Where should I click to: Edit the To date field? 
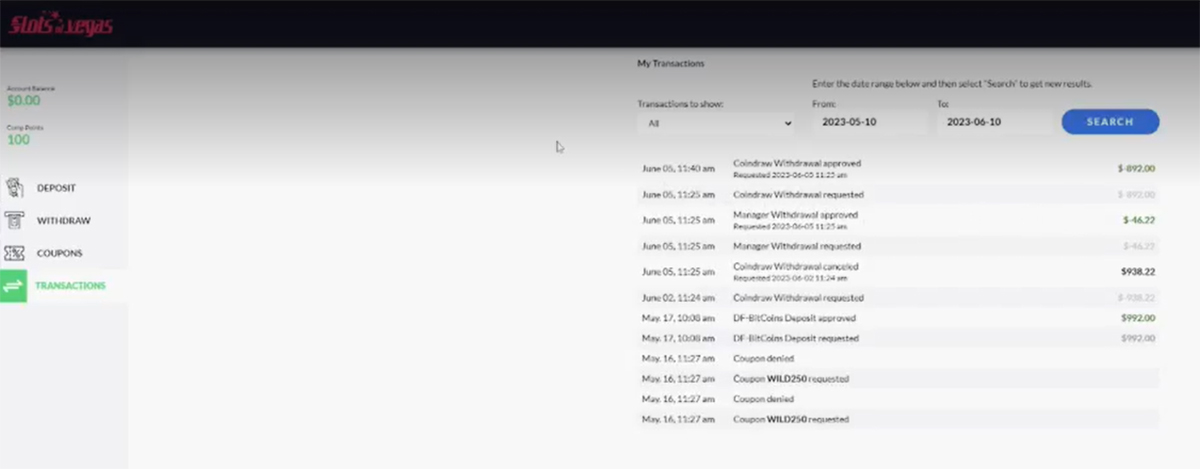pos(994,122)
